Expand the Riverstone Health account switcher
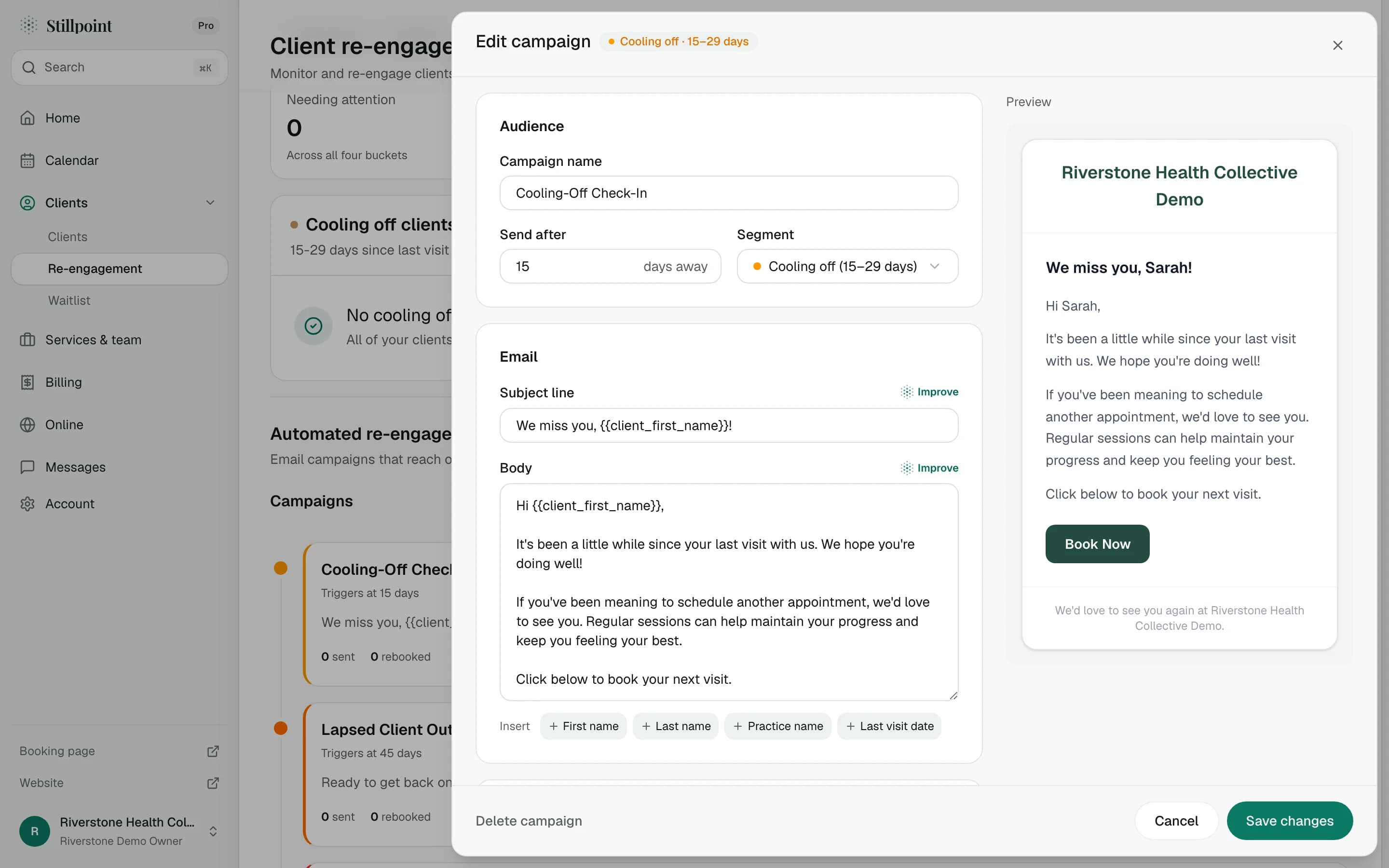1389x868 pixels. click(213, 831)
